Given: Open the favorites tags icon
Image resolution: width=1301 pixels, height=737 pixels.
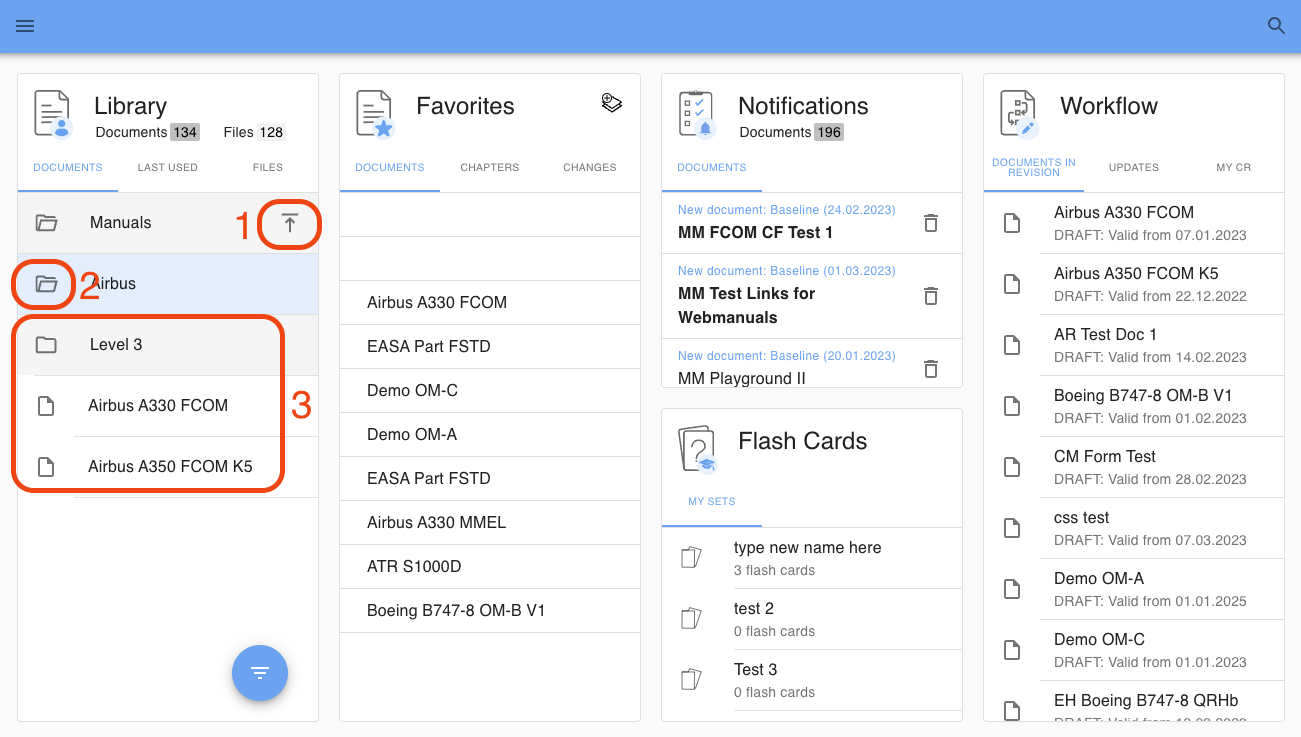Looking at the screenshot, I should pos(612,102).
